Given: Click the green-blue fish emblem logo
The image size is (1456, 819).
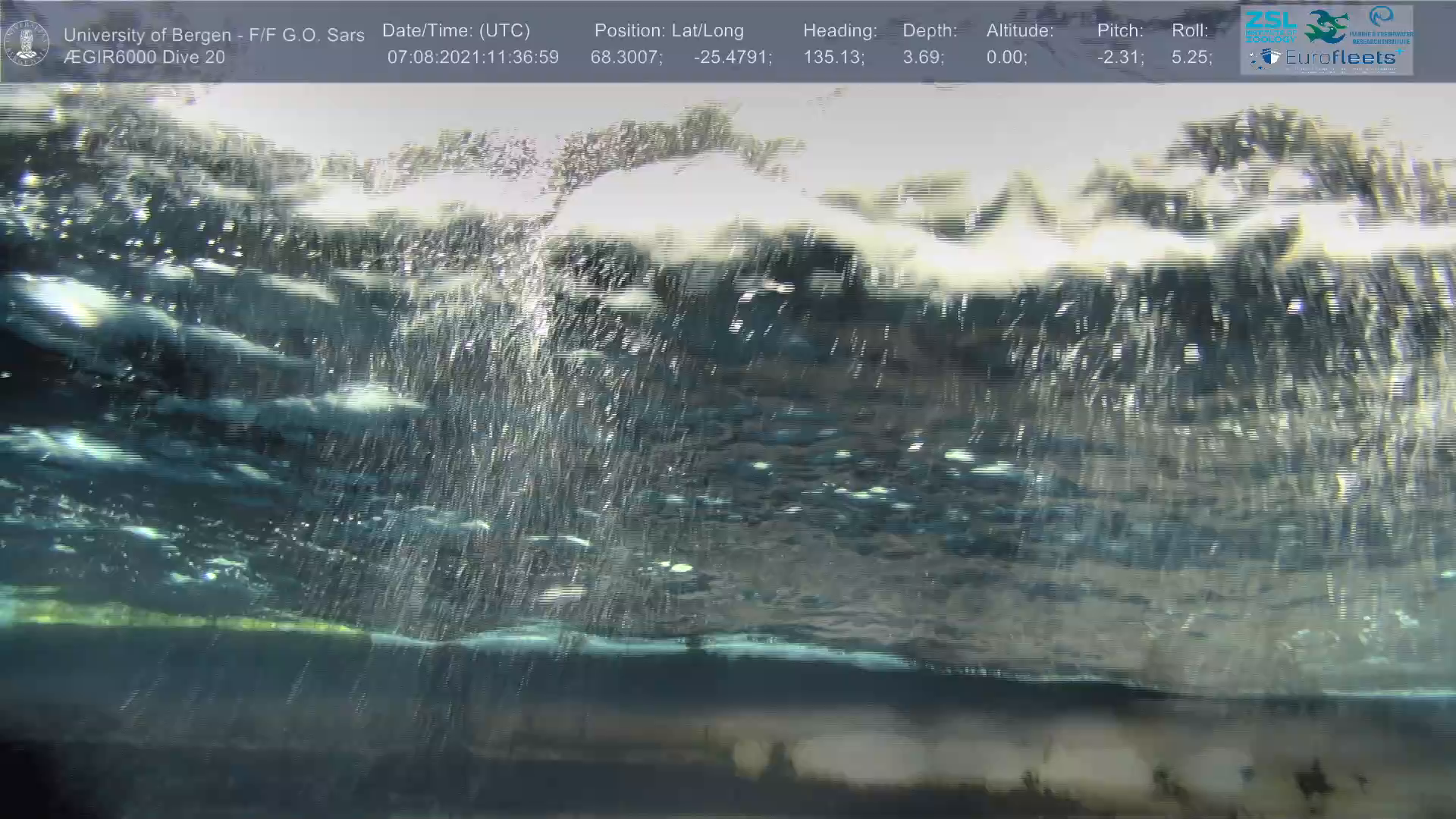Looking at the screenshot, I should point(1326,25).
